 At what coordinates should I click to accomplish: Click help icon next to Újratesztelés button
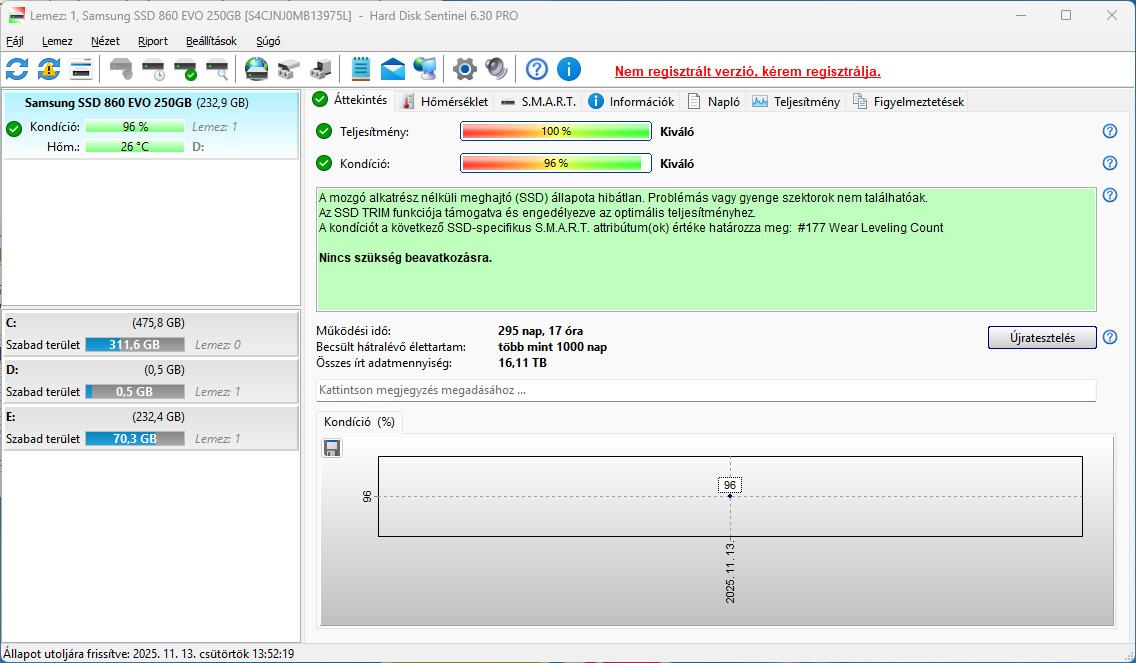click(1109, 337)
